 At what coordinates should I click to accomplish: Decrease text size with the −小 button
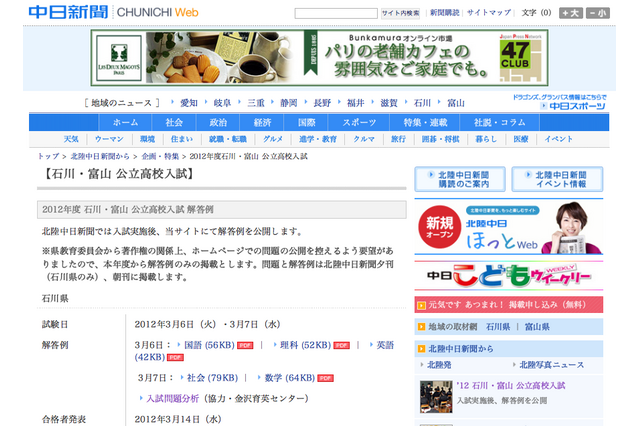(x=598, y=13)
